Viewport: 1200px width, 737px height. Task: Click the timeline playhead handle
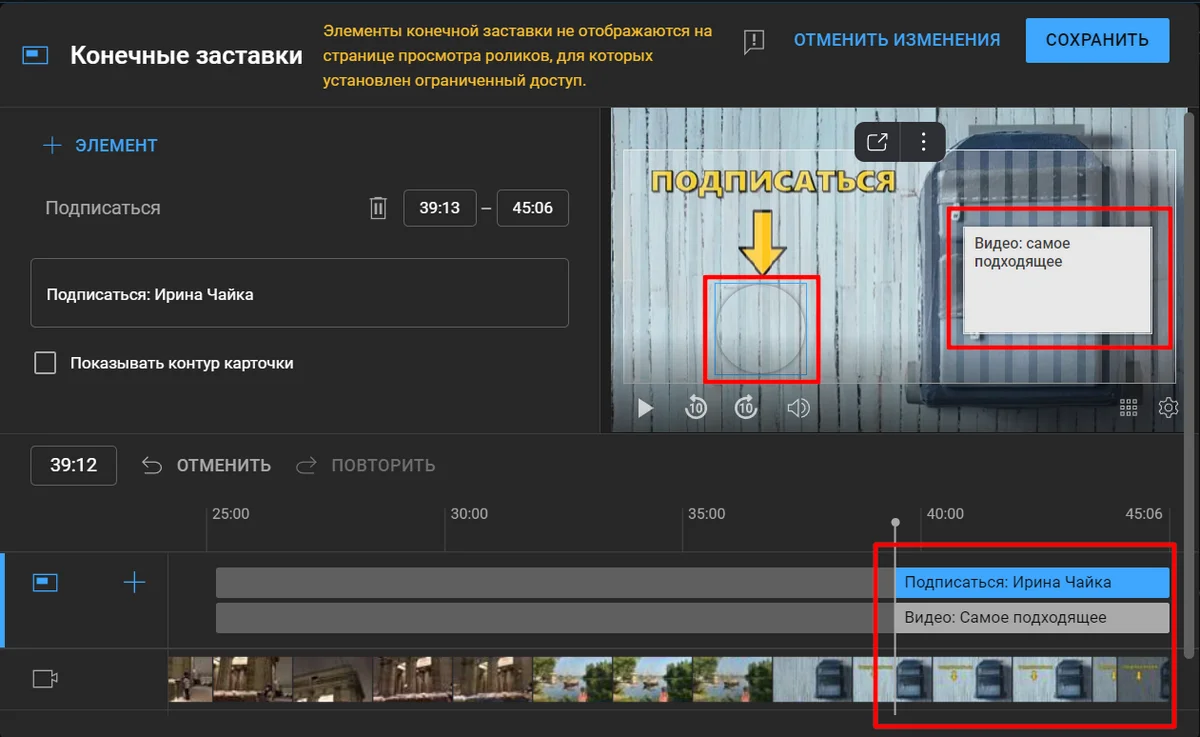pos(895,523)
